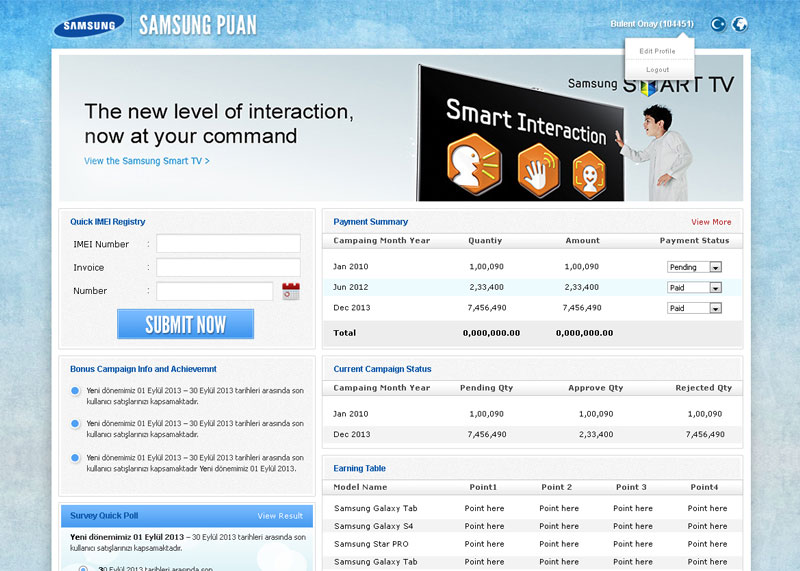This screenshot has width=800, height=571.
Task: Click Samsung Galaxy S4 in Earning Table
Action: (373, 526)
